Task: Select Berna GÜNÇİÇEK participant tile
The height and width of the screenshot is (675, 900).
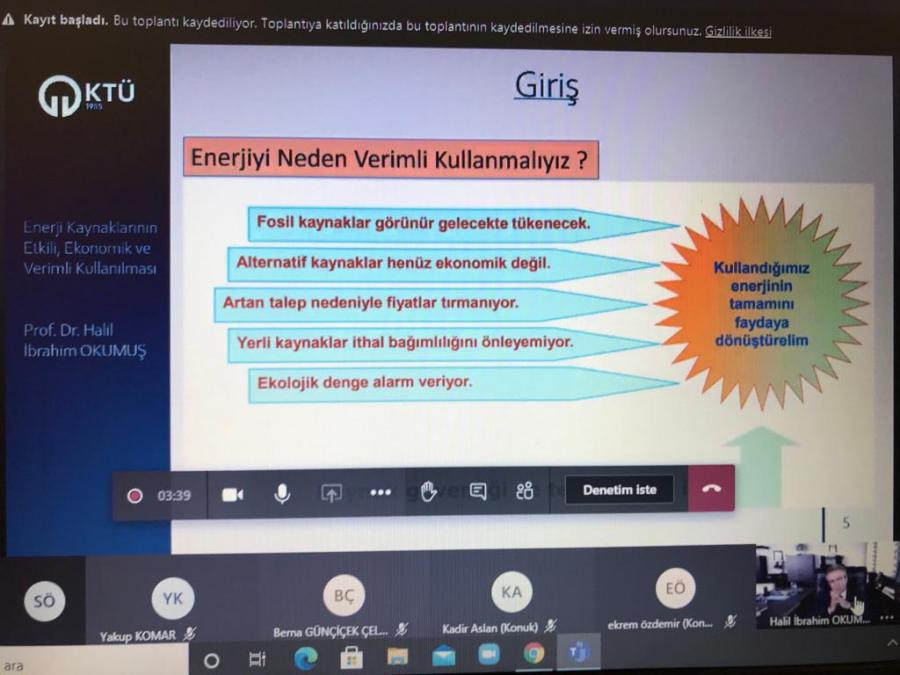Action: [343, 596]
